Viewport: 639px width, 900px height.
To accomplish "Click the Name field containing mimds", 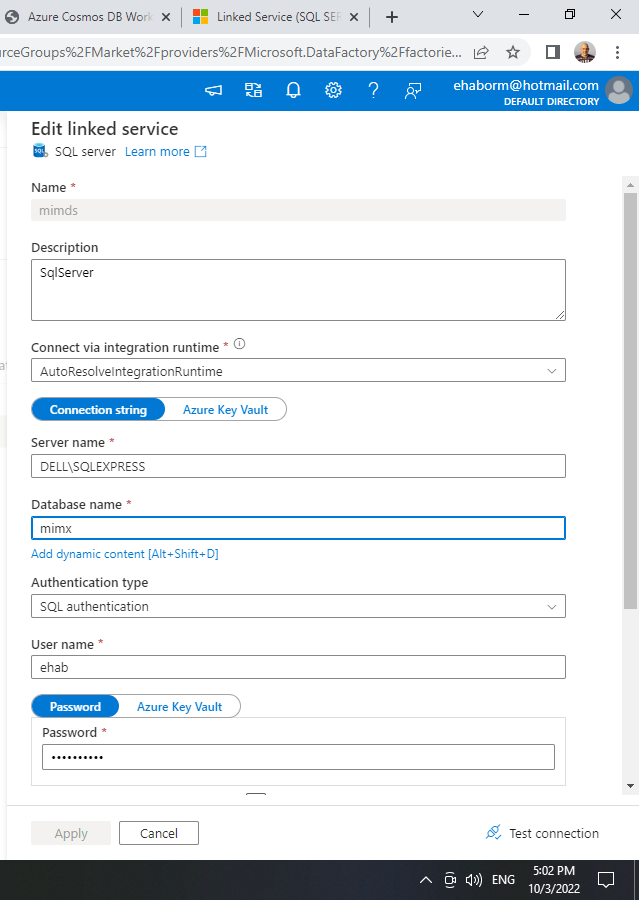I will pos(298,210).
